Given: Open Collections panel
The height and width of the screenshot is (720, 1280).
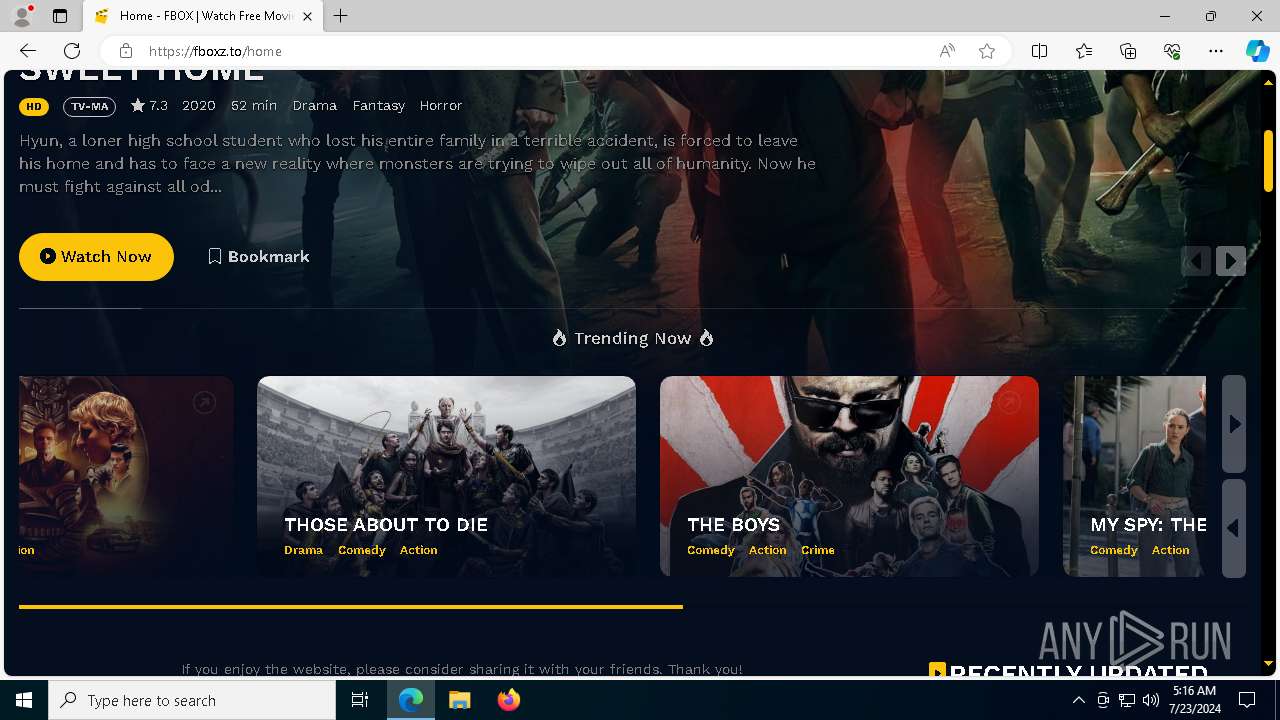Looking at the screenshot, I should (x=1128, y=51).
